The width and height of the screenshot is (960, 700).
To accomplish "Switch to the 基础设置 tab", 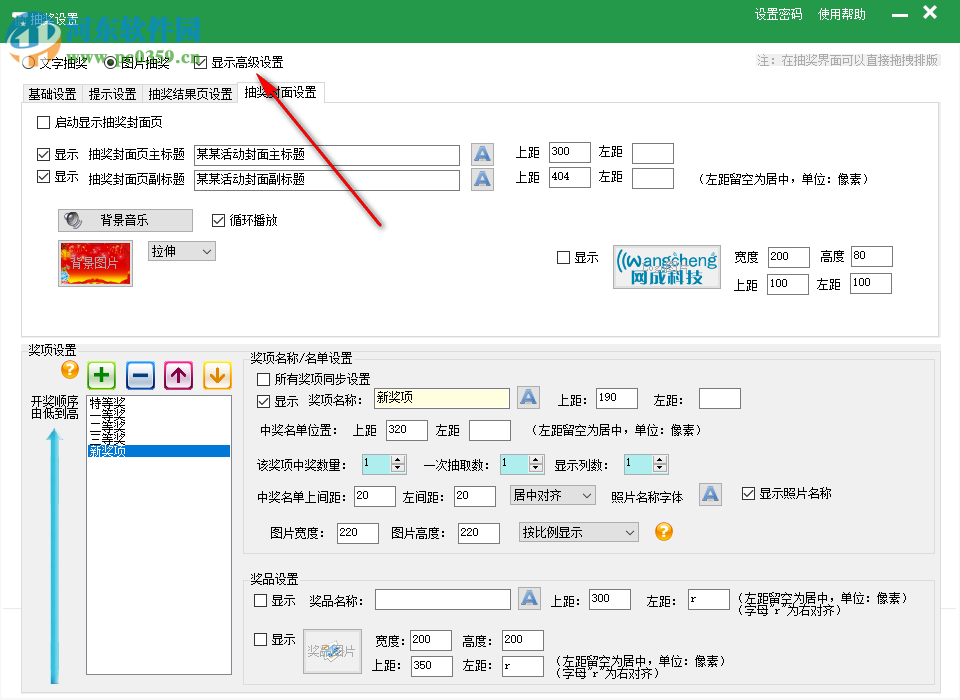I will click(x=52, y=93).
